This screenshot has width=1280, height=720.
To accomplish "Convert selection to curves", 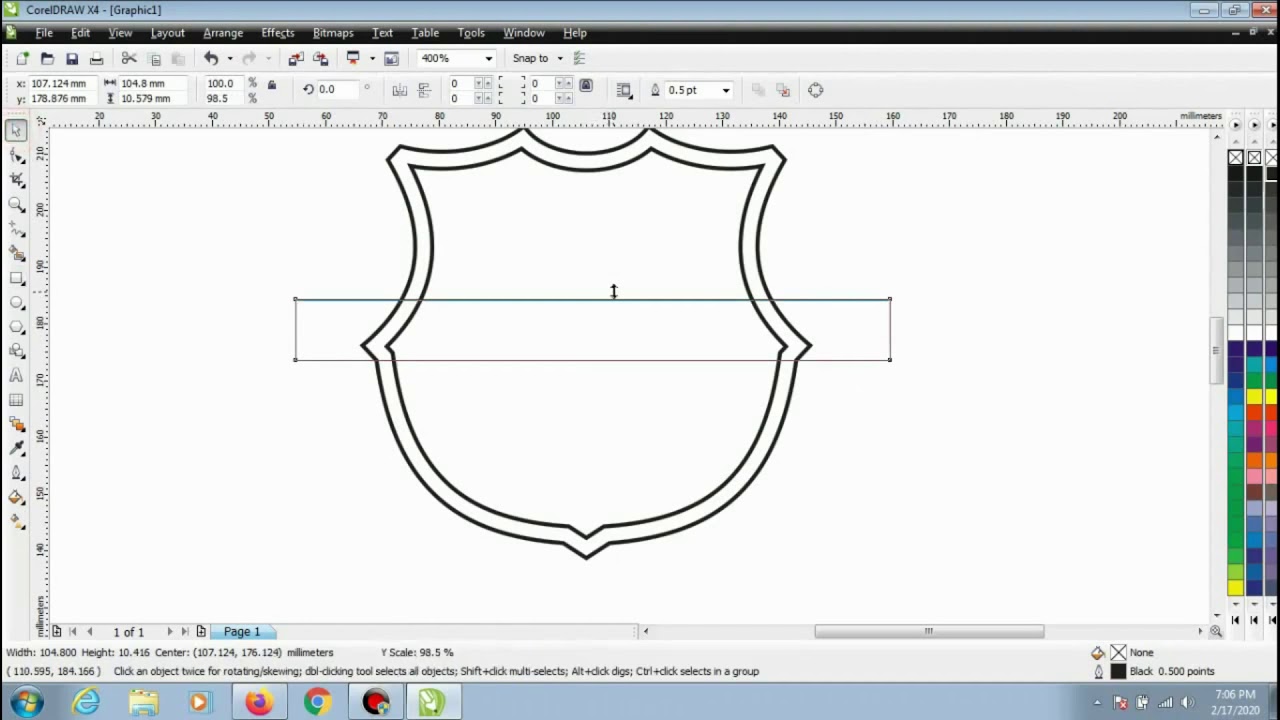I will (x=816, y=90).
